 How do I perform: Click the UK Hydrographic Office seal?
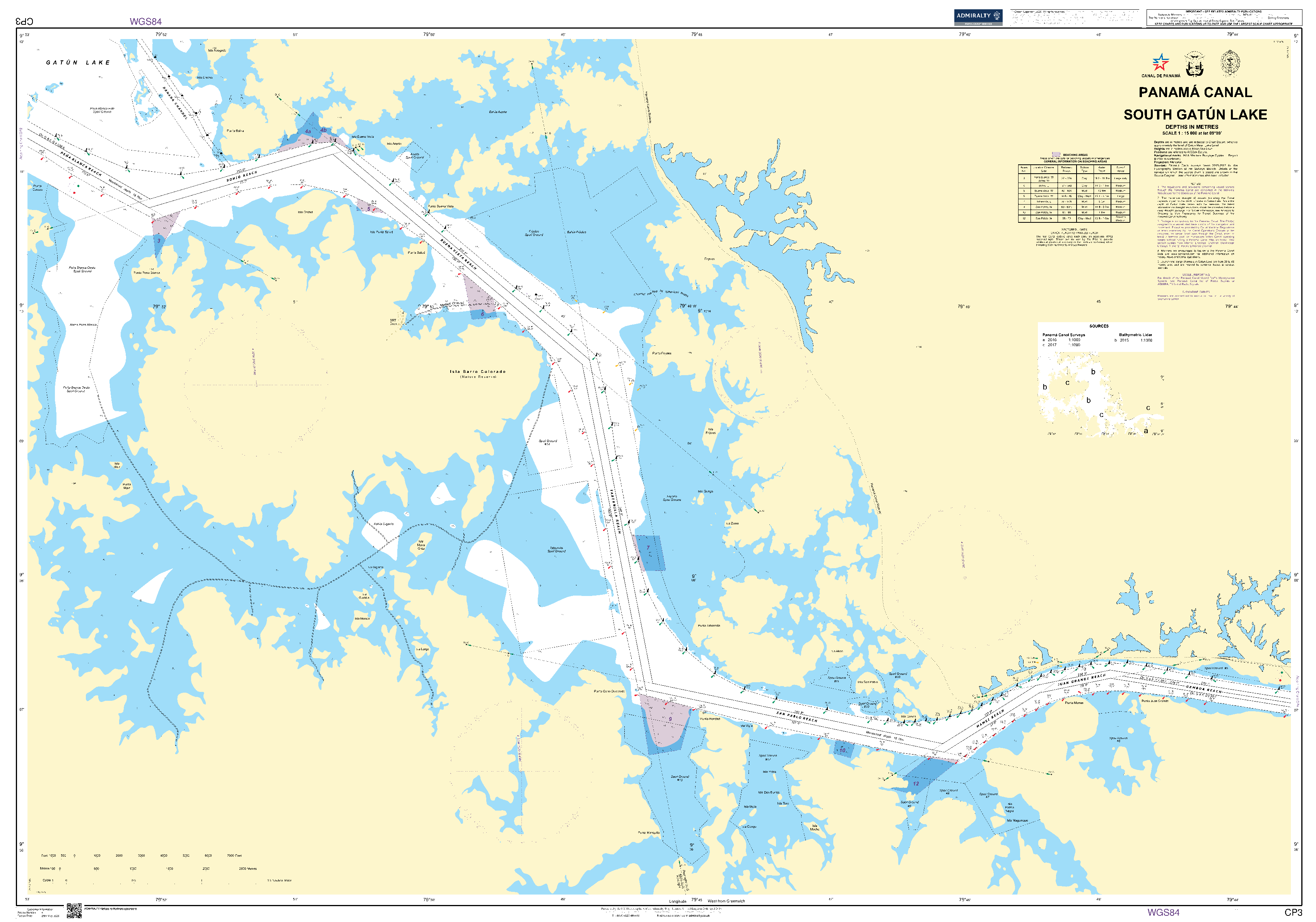[1229, 63]
